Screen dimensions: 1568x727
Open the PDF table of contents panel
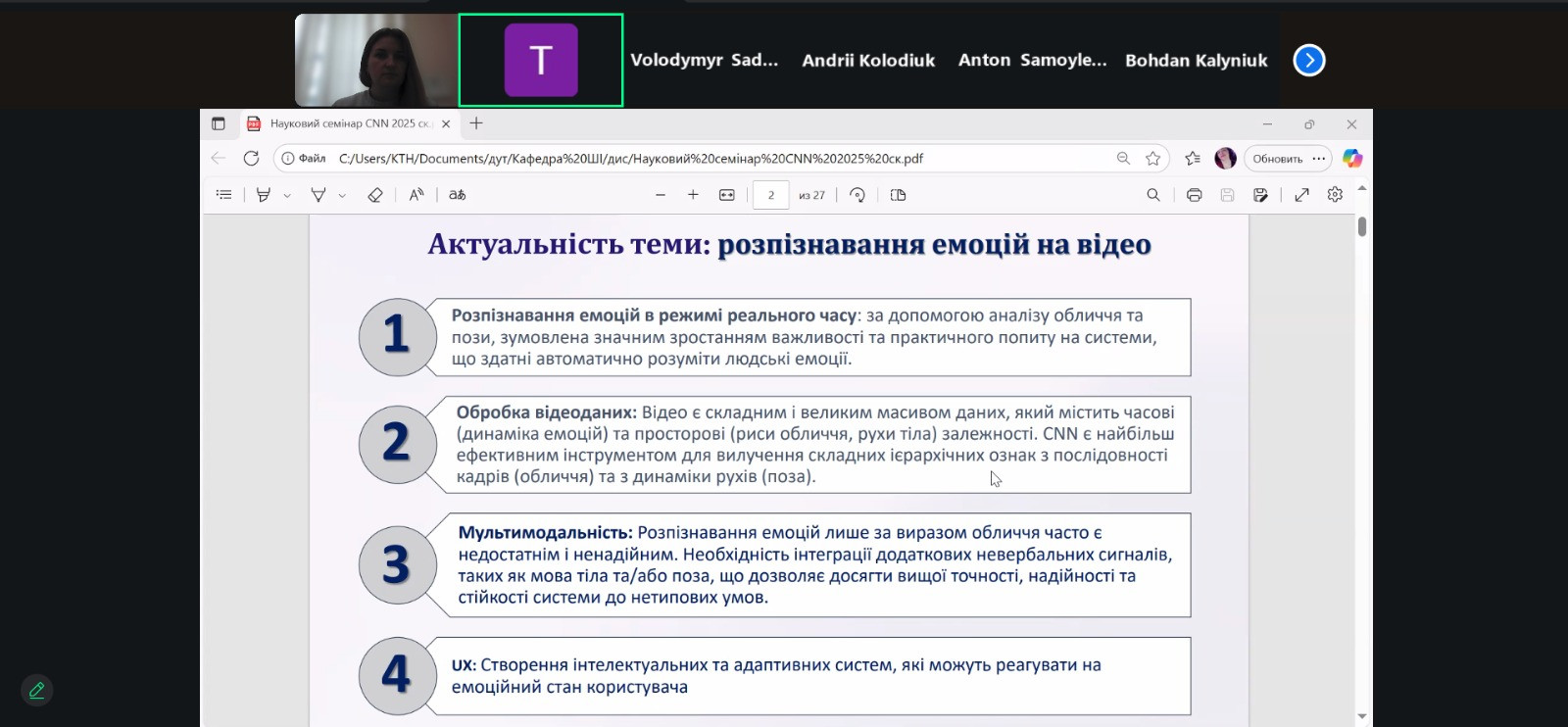point(224,195)
